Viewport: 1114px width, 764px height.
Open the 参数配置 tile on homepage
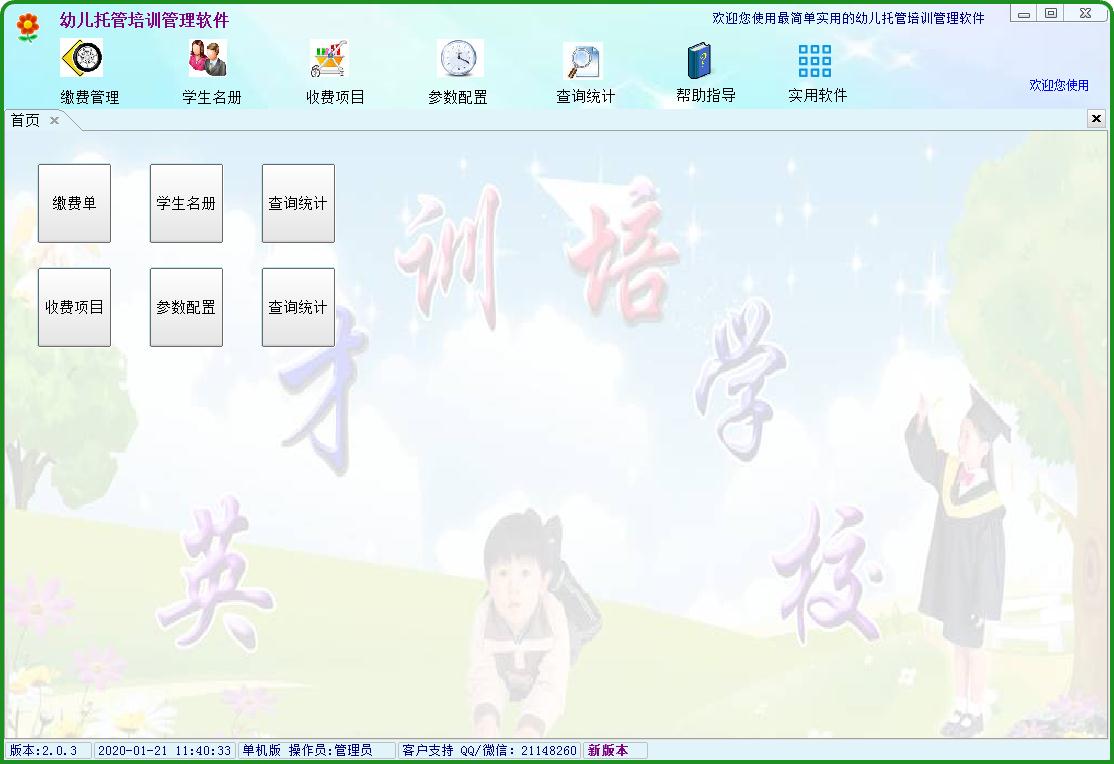pyautogui.click(x=186, y=307)
